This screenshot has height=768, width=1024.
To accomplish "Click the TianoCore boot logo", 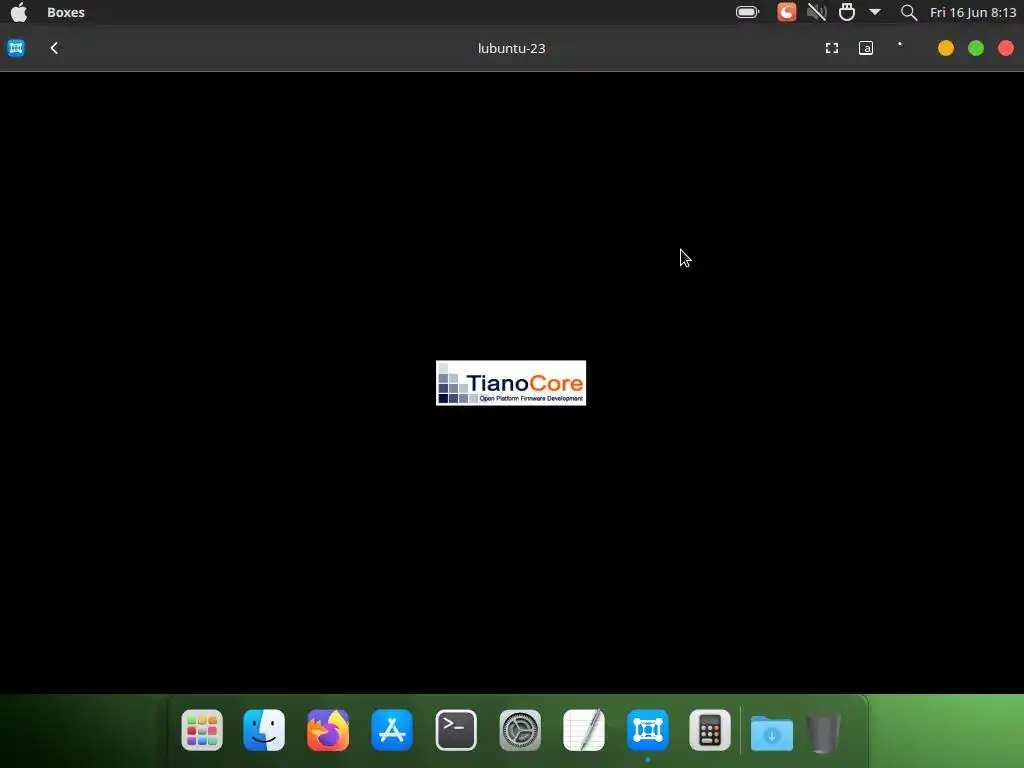I will point(511,383).
